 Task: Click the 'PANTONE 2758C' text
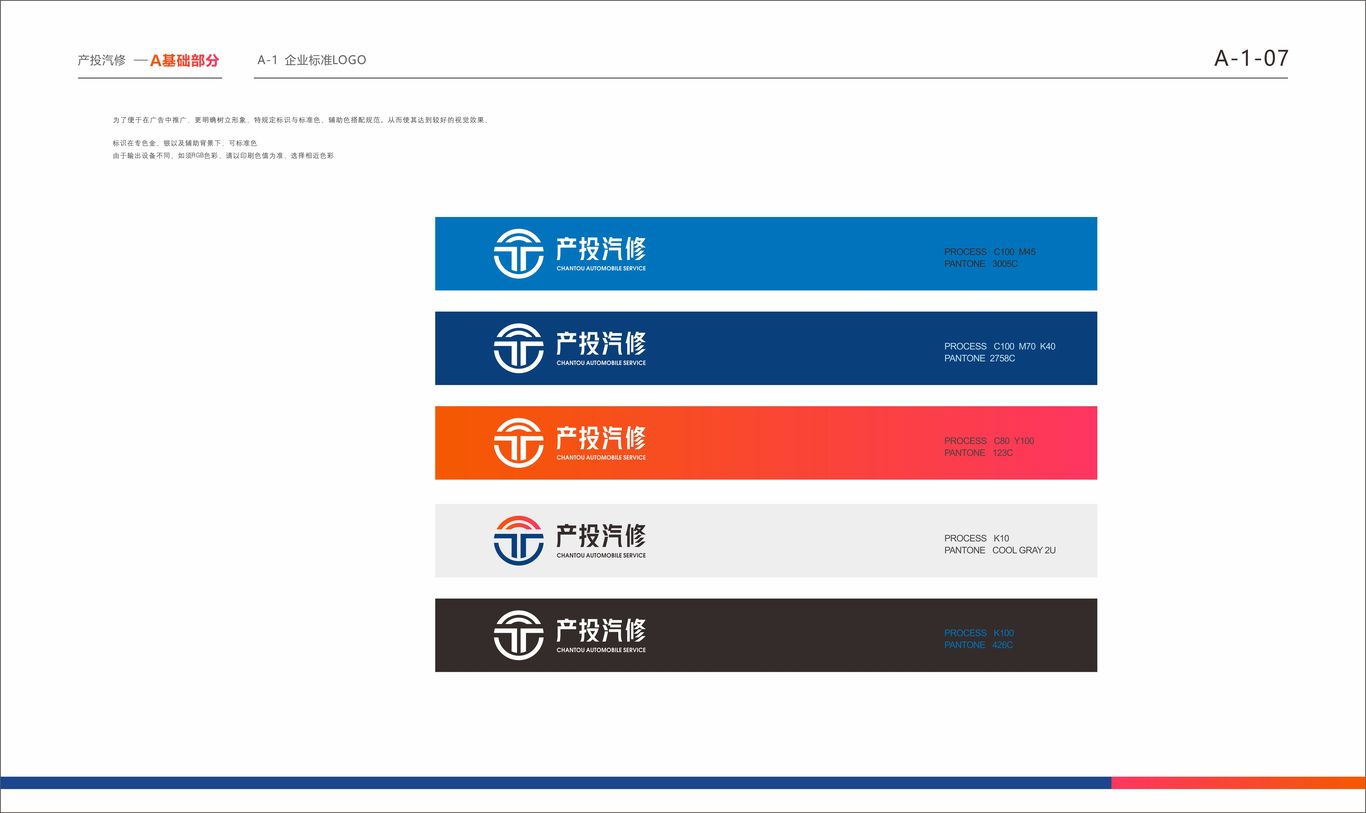tap(980, 358)
